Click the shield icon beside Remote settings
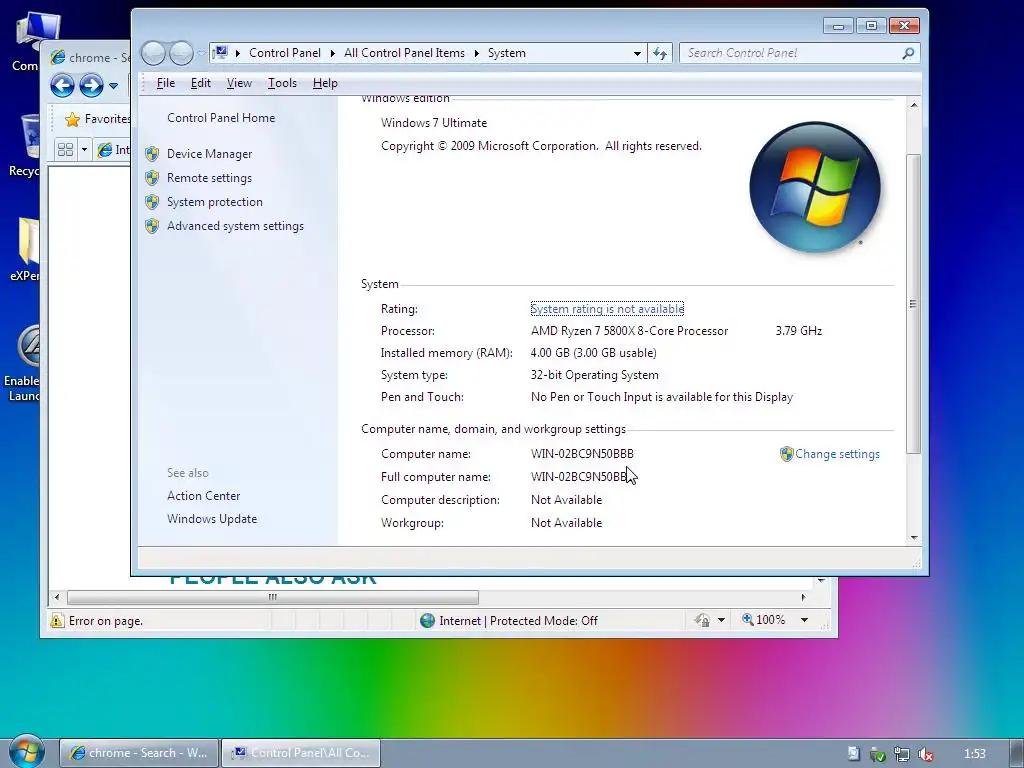Viewport: 1024px width, 768px height. pos(152,178)
